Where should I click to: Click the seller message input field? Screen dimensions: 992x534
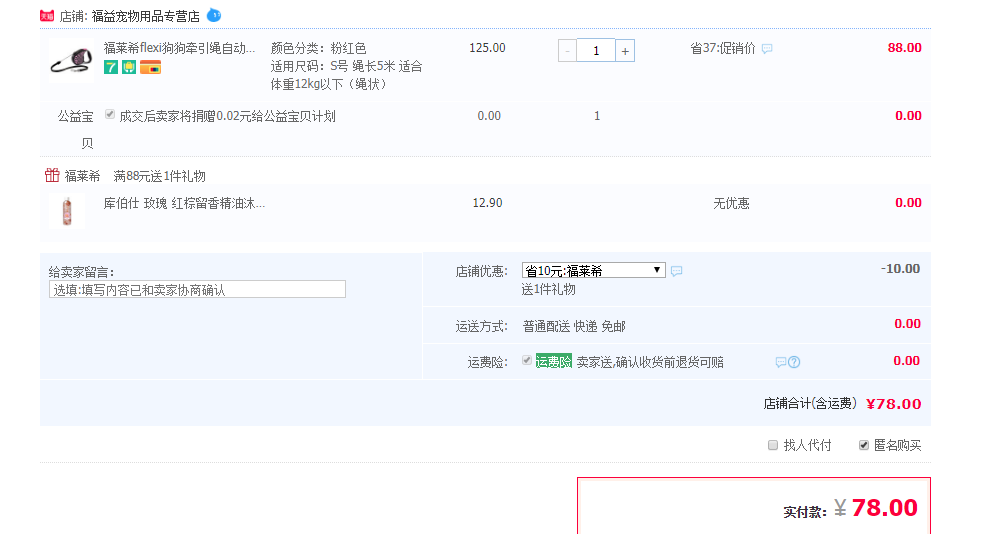[197, 290]
